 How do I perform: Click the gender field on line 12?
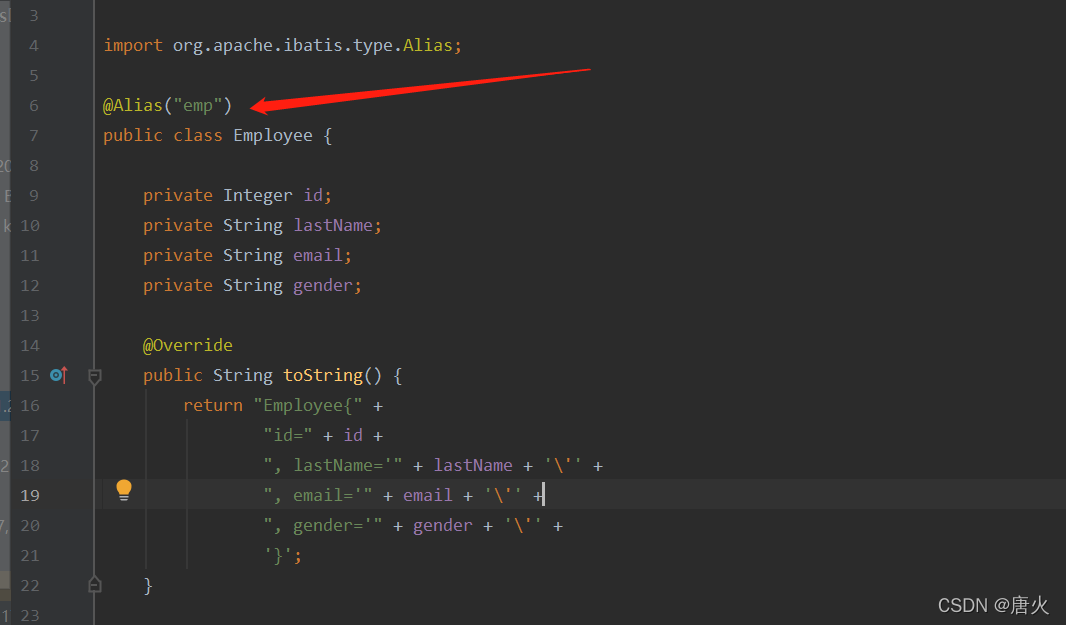tap(322, 286)
